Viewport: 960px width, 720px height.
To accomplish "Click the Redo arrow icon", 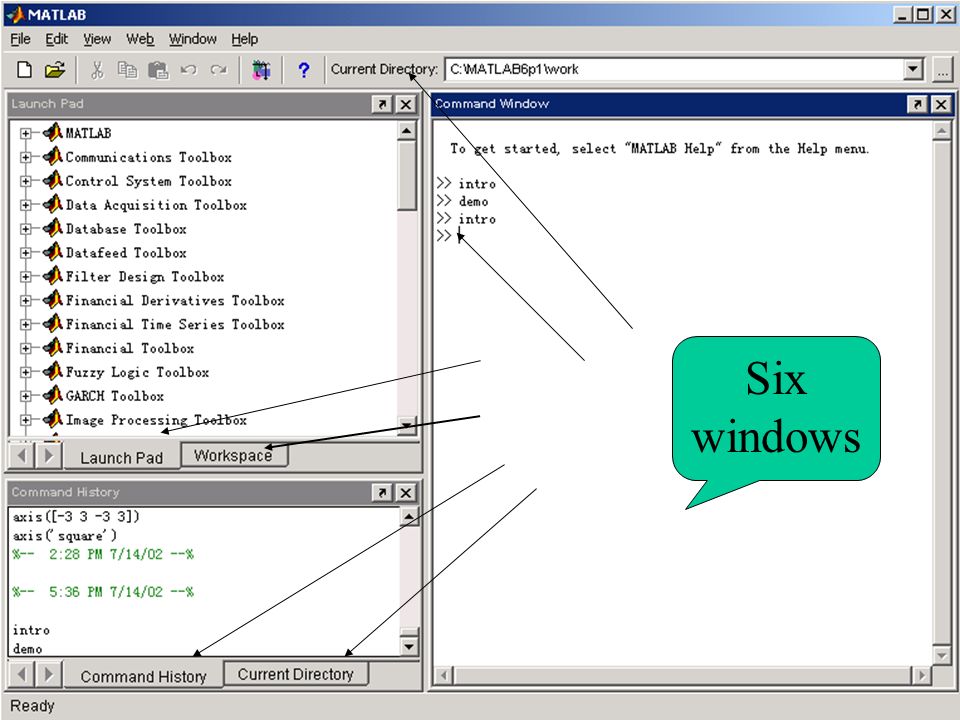I will [x=219, y=70].
